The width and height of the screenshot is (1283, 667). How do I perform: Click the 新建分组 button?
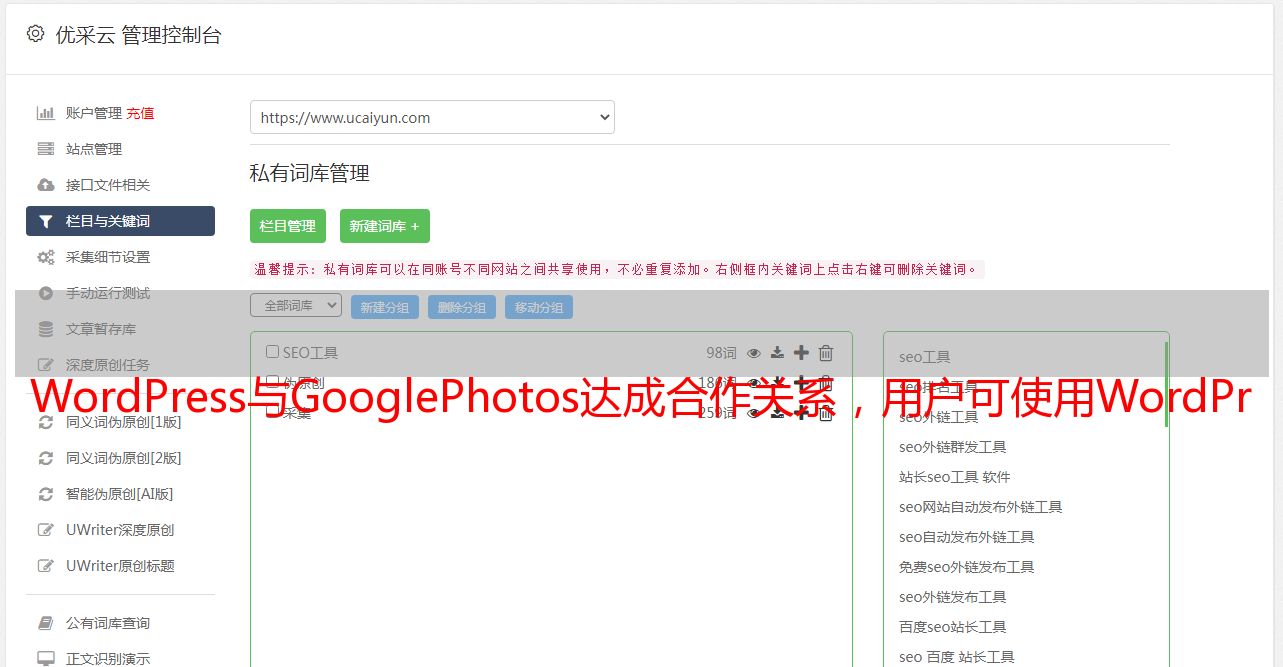385,307
